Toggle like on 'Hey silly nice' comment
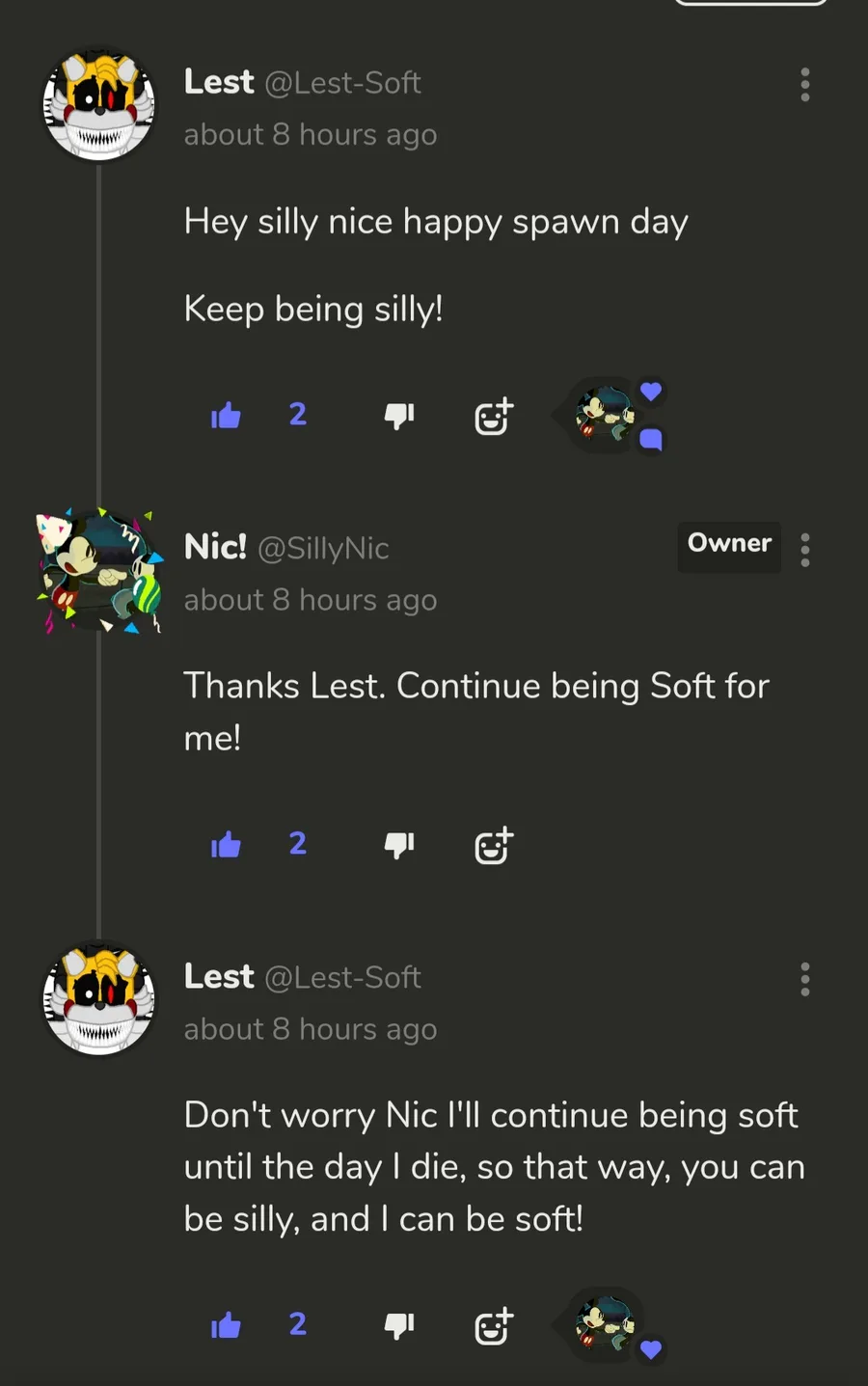The image size is (868, 1386). coord(226,416)
